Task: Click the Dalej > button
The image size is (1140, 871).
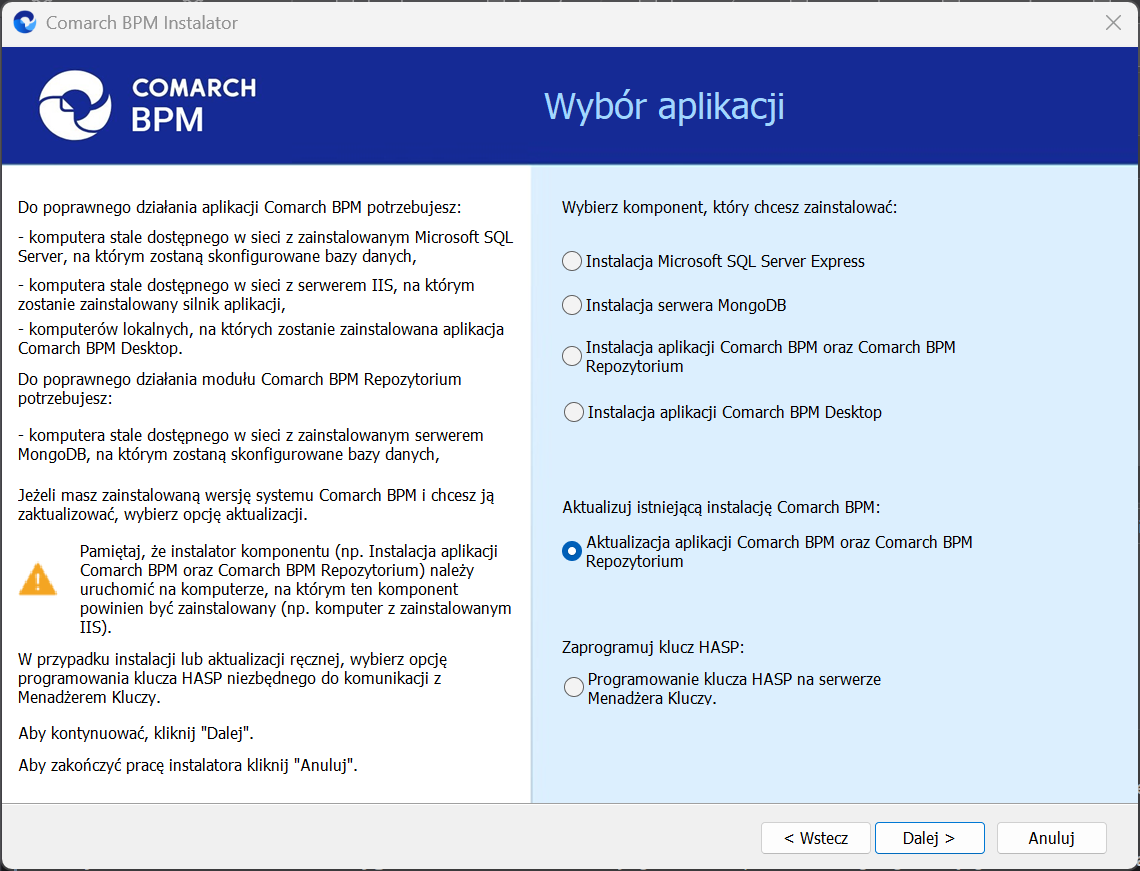Action: (x=929, y=838)
